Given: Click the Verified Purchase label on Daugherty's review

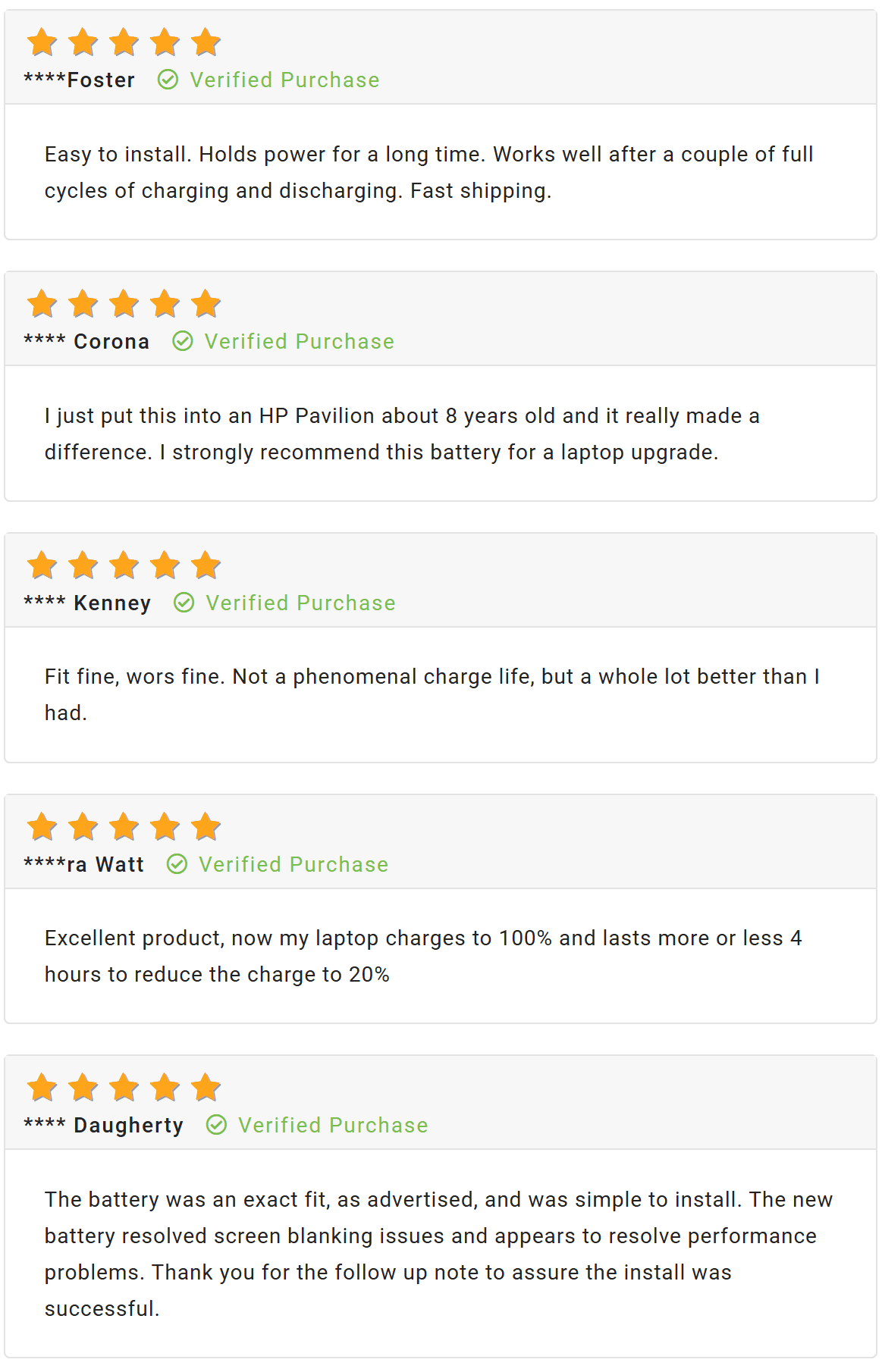Looking at the screenshot, I should [333, 1125].
